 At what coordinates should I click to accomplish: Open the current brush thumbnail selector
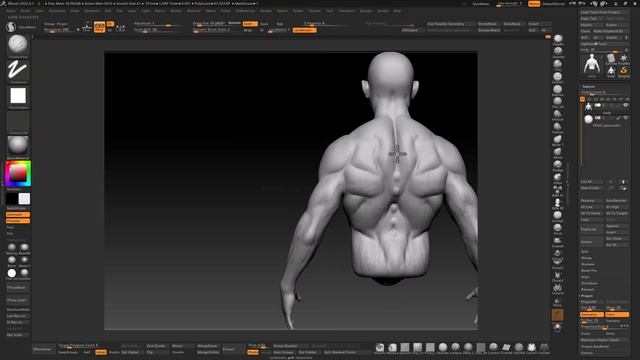[x=18, y=44]
